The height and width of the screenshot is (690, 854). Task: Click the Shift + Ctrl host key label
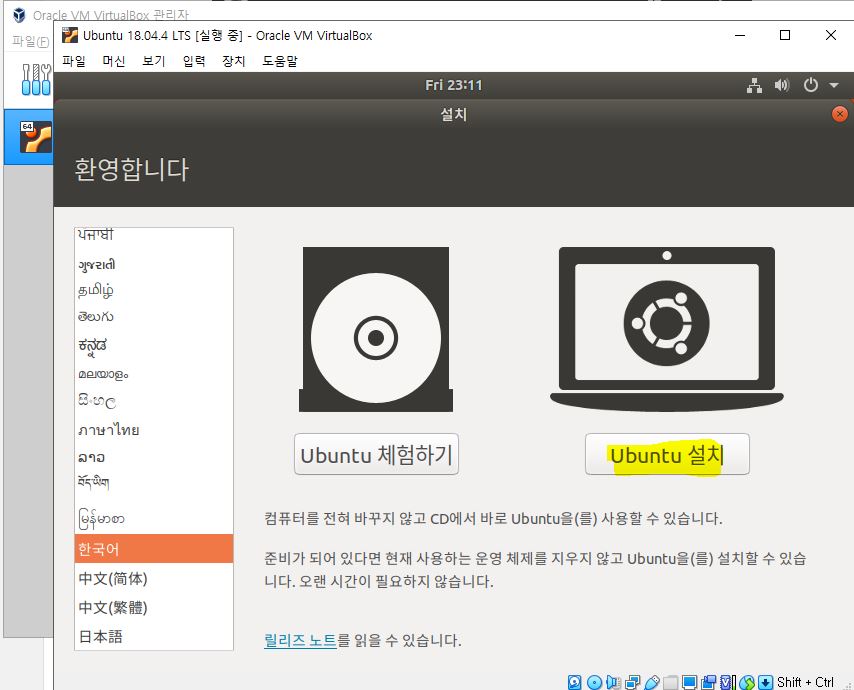(805, 682)
